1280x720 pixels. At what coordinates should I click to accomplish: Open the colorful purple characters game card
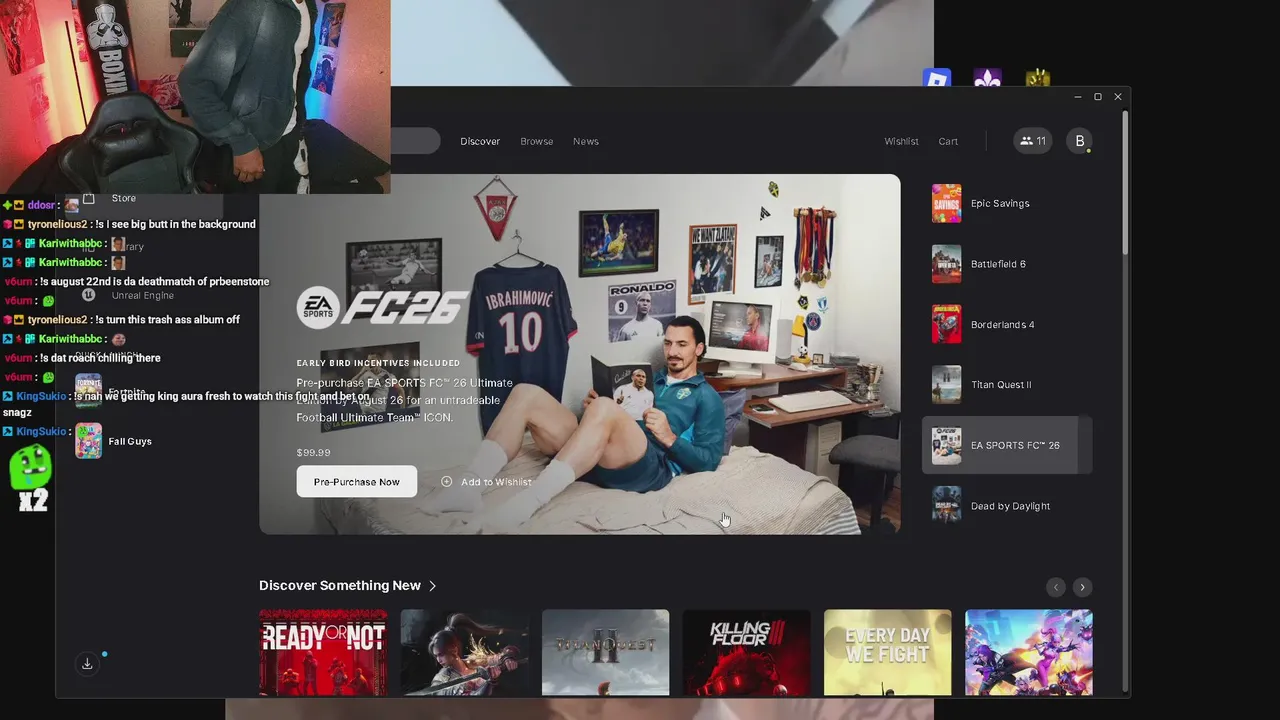click(1029, 652)
